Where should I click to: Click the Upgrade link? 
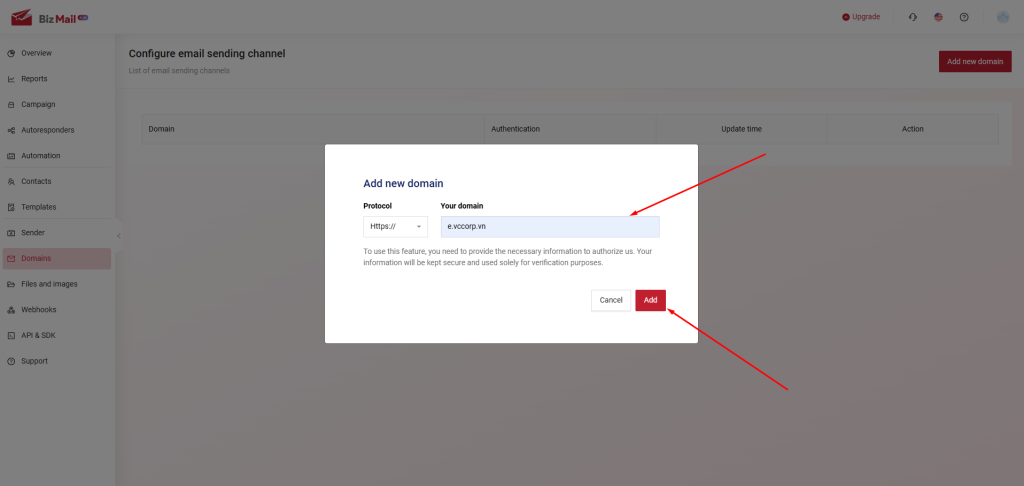pyautogui.click(x=861, y=17)
